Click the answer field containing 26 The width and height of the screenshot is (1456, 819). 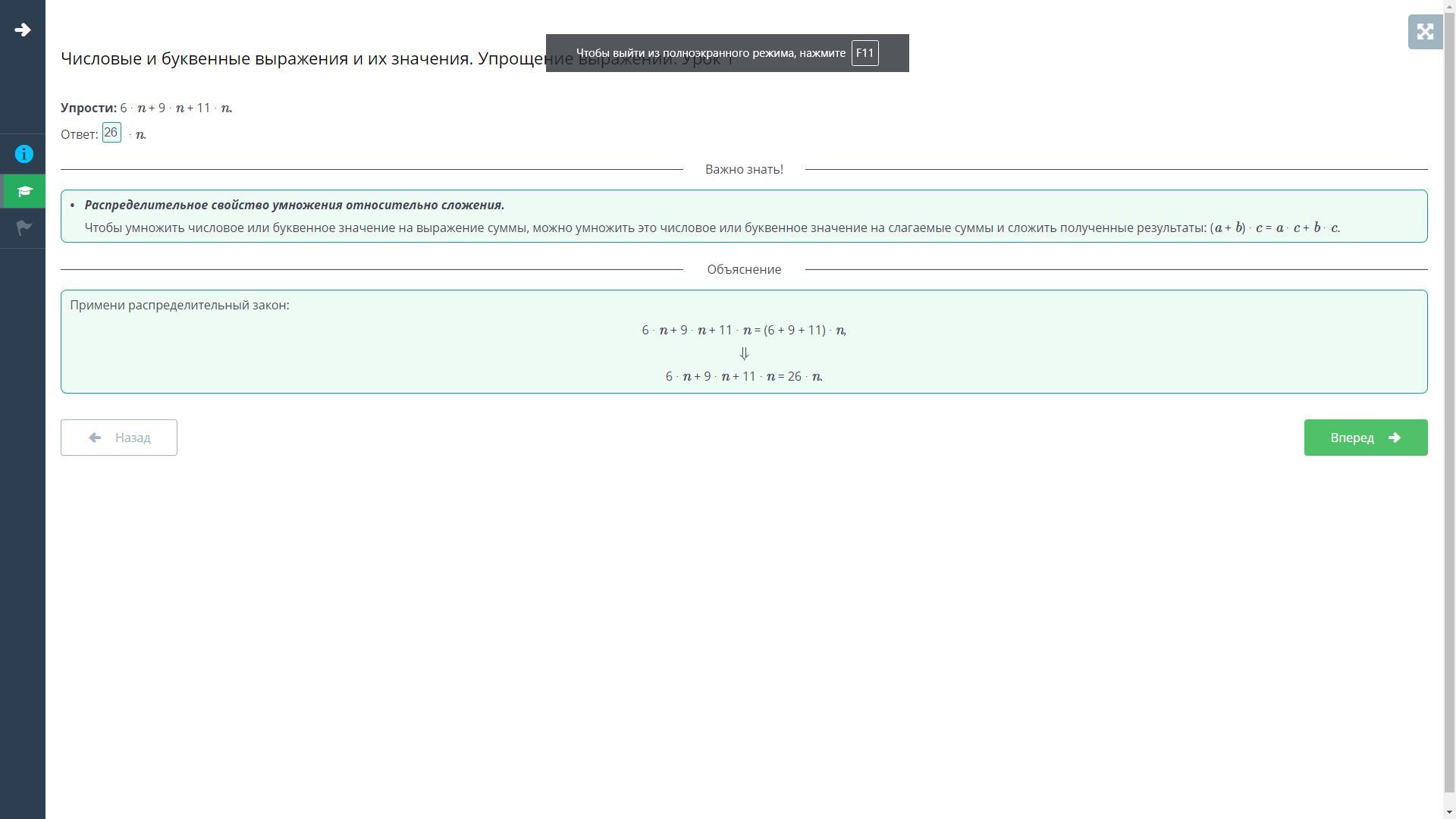click(x=111, y=133)
